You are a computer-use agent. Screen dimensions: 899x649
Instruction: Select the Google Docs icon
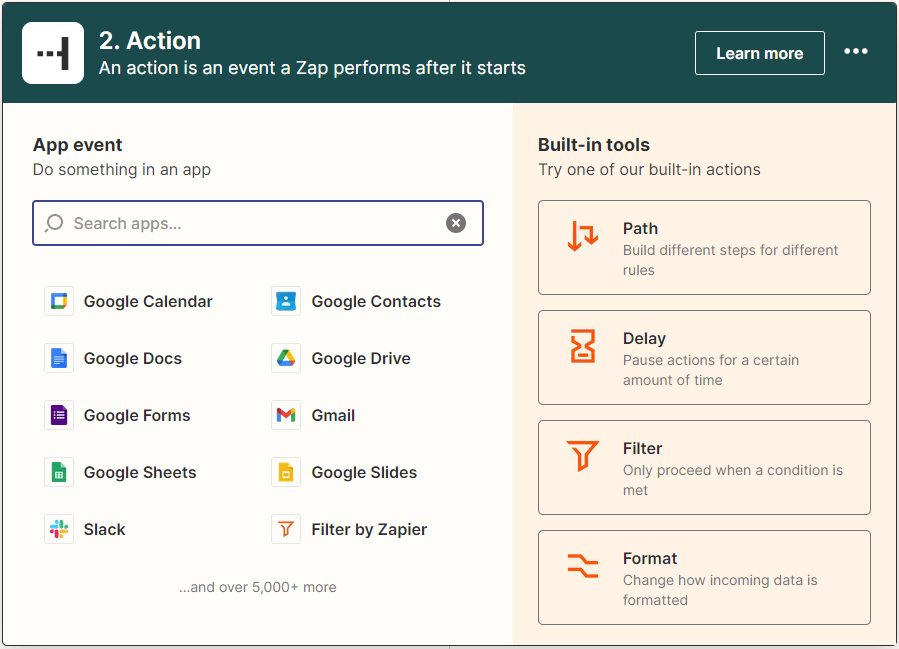[59, 358]
